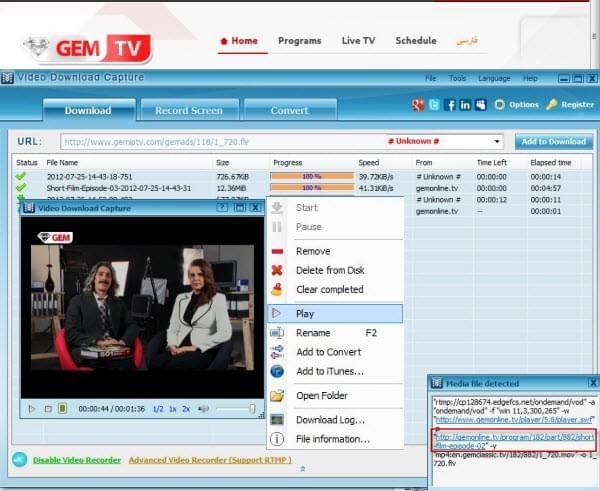
Task: Click the MySpace share icon
Action: [481, 104]
